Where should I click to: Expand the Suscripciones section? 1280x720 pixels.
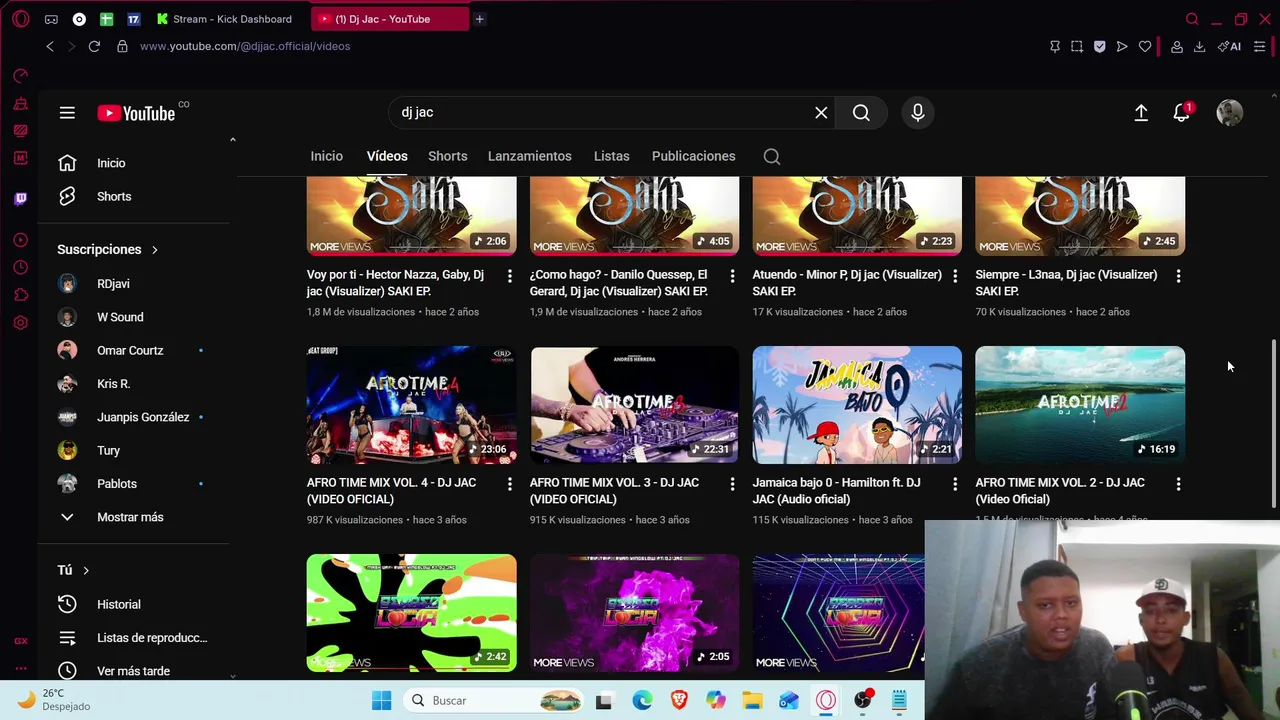click(108, 249)
